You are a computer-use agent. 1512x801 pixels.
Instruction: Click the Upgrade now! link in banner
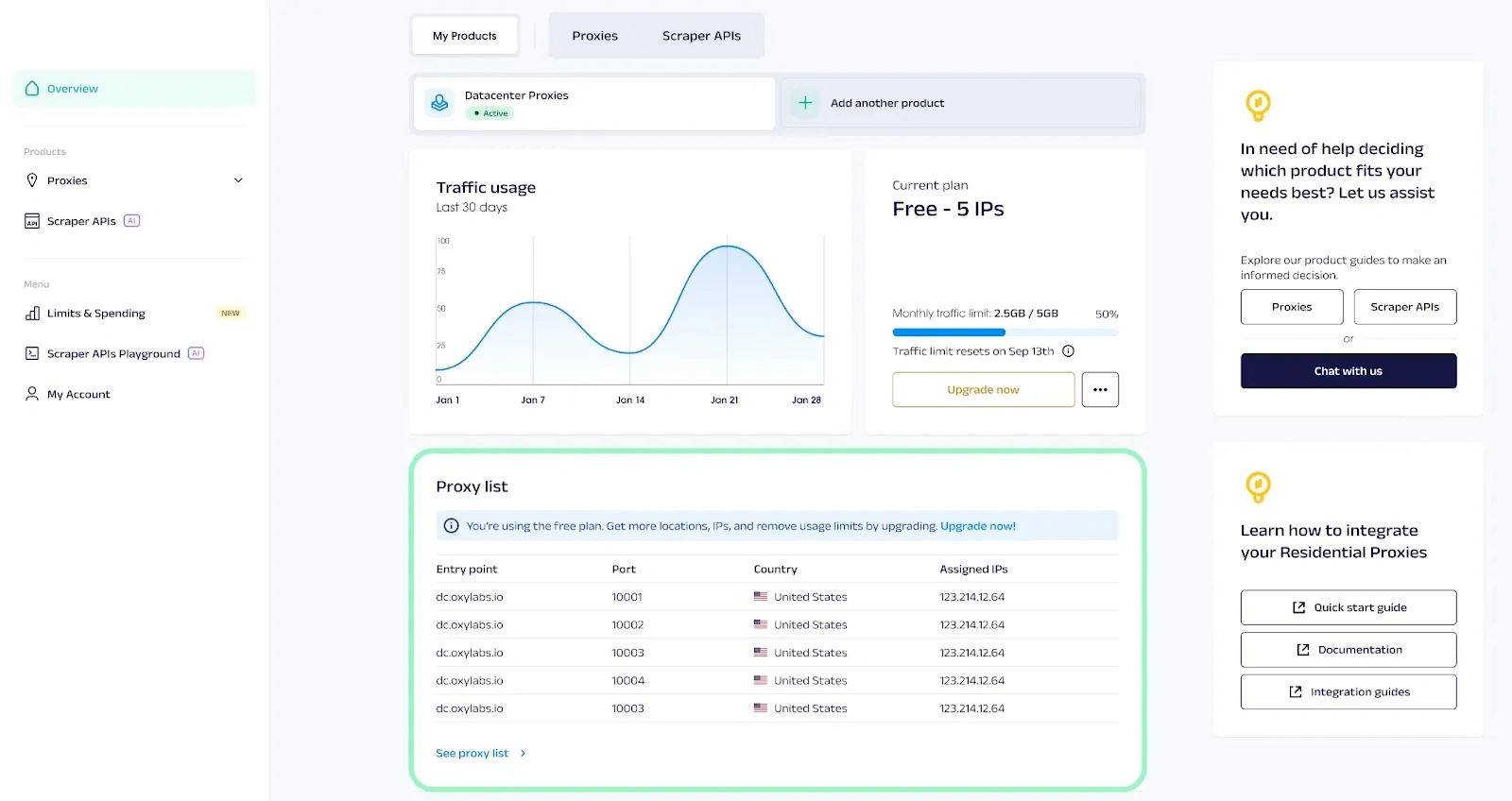click(x=977, y=526)
